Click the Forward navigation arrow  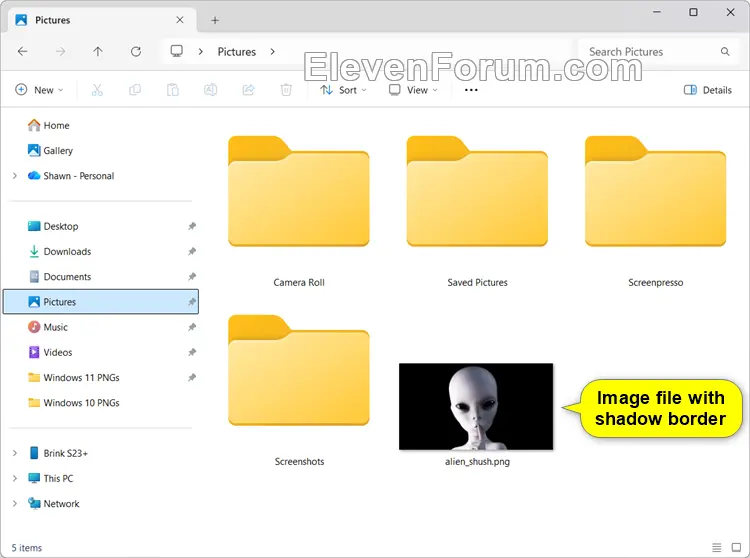tap(60, 52)
